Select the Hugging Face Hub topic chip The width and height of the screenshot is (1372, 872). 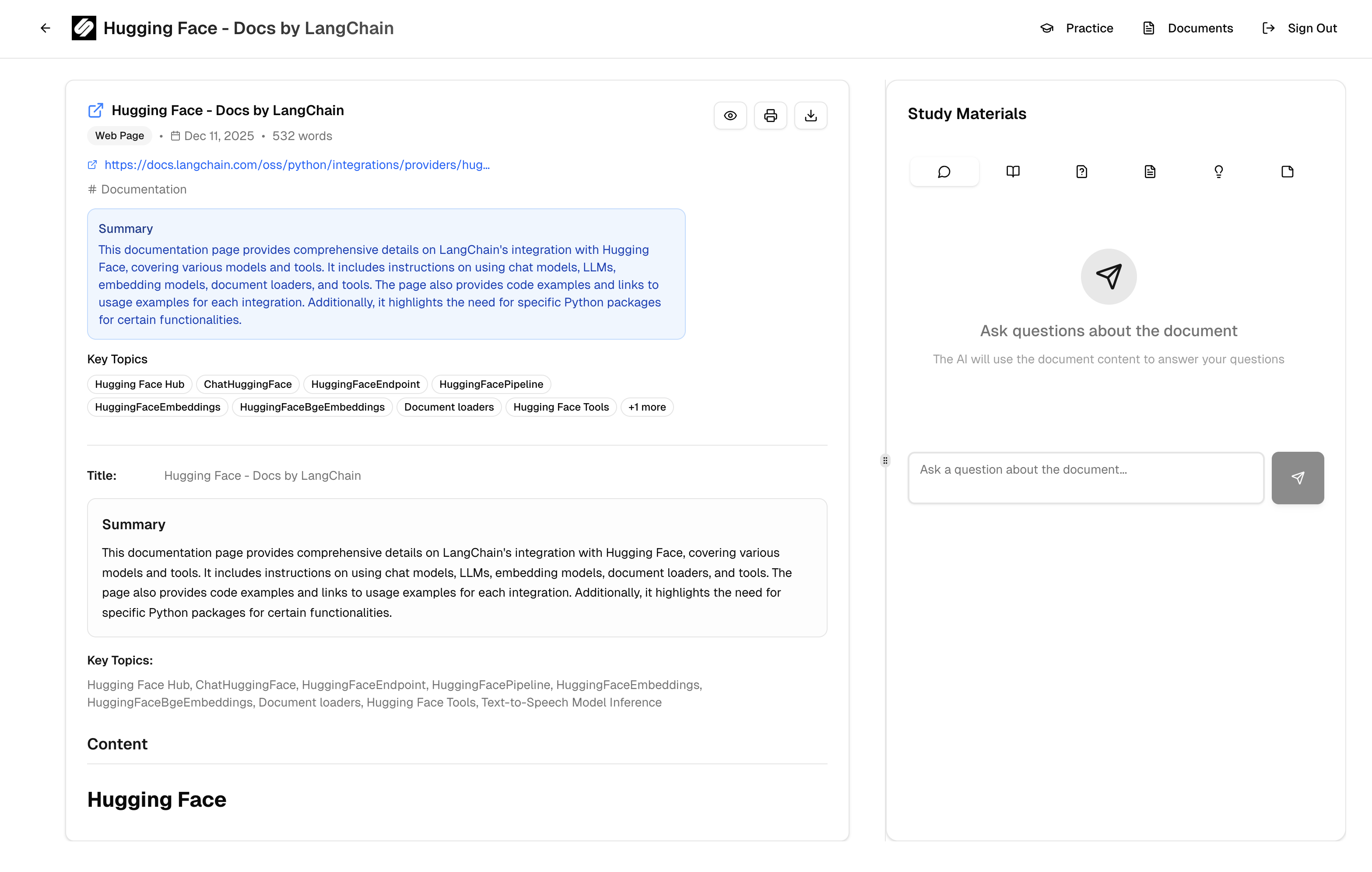click(139, 384)
